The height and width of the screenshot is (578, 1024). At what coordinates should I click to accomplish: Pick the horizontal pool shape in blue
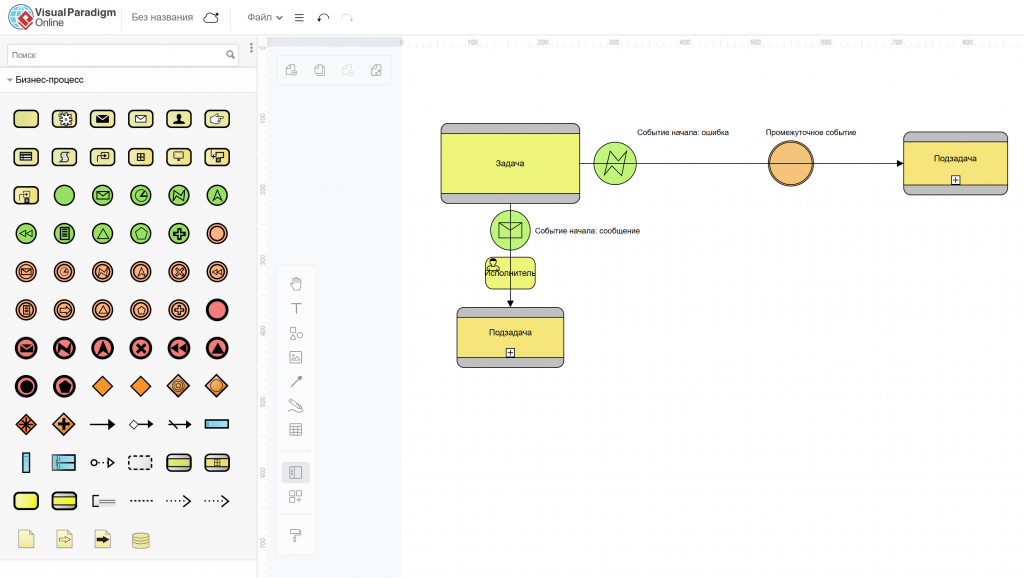click(x=217, y=425)
